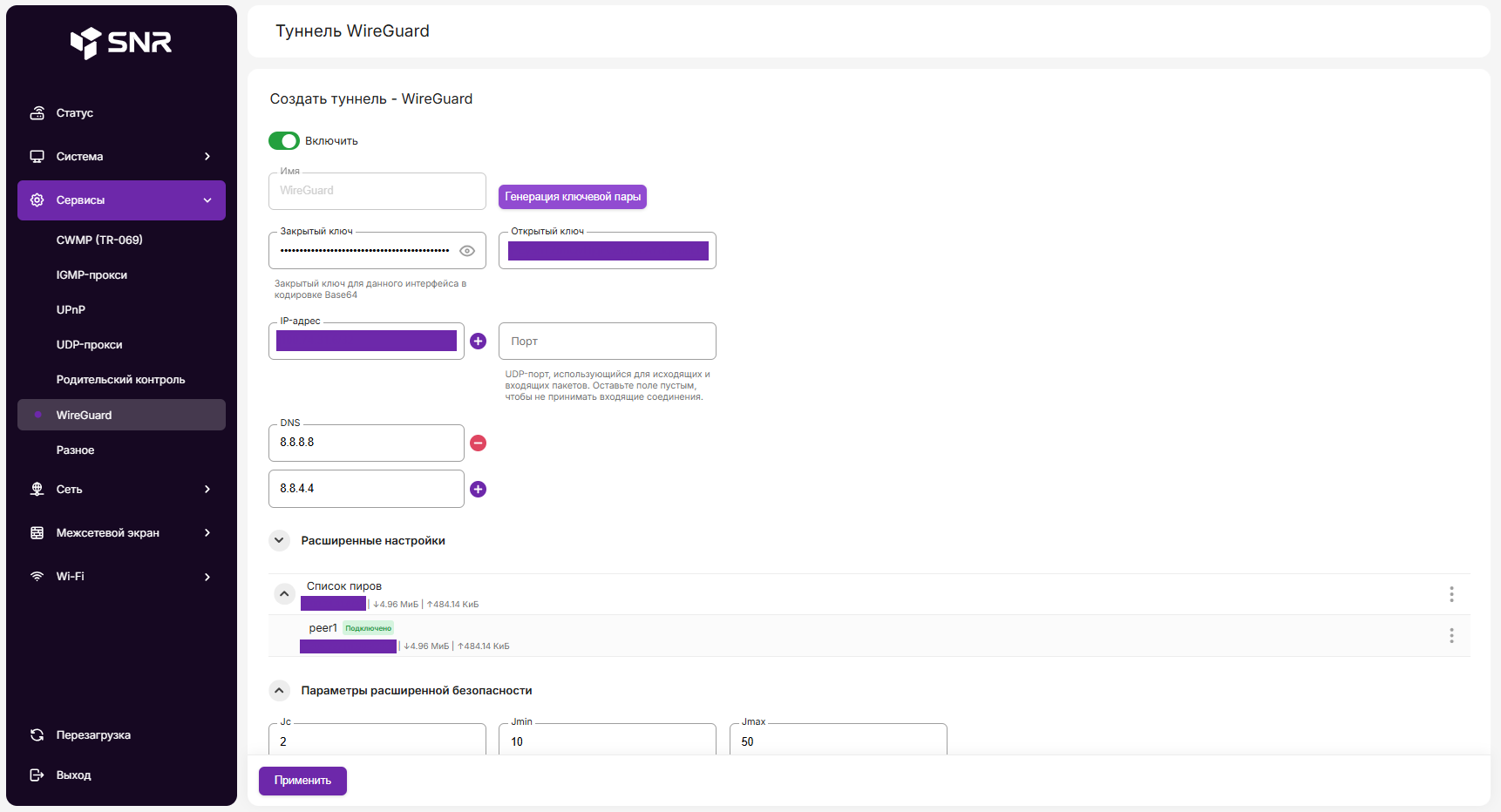Click the Перезагрузка reboot icon item
The height and width of the screenshot is (812, 1501).
click(37, 735)
